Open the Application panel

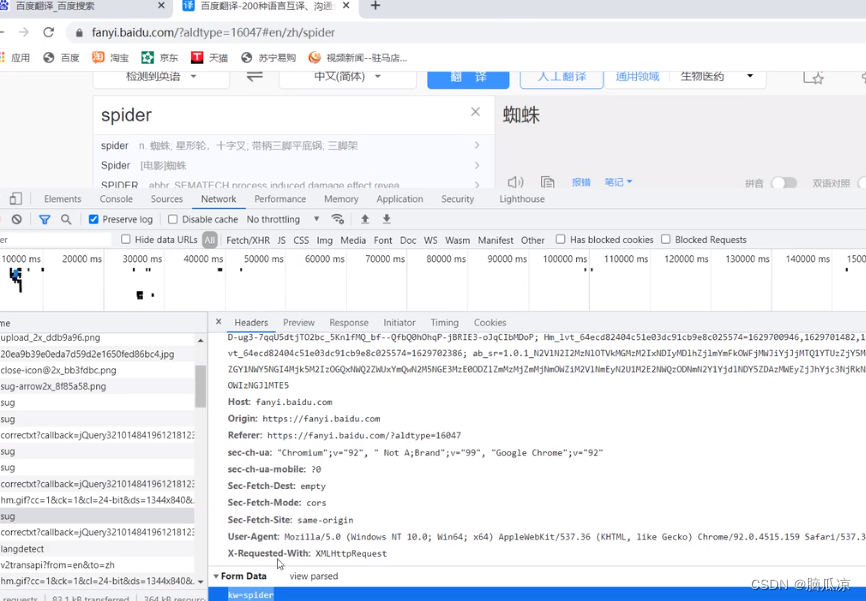[x=400, y=199]
